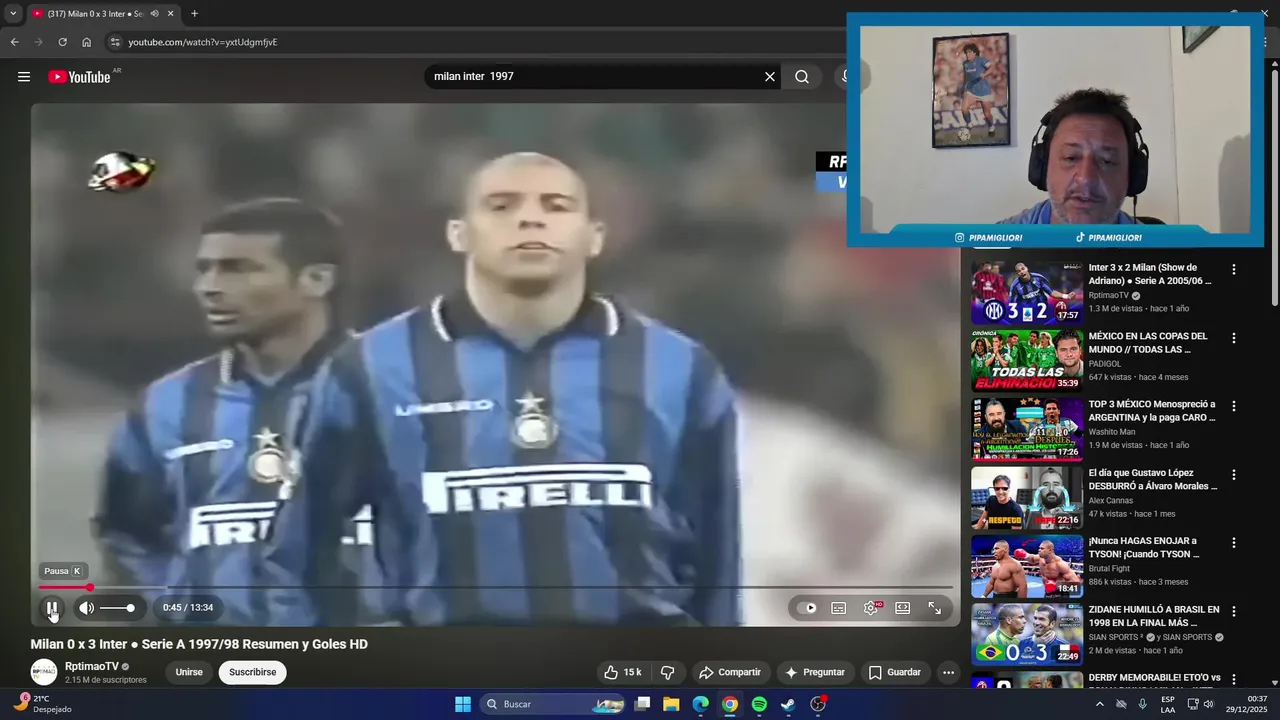Save the video with the Guardar button
This screenshot has height=720, width=1280.
[895, 672]
